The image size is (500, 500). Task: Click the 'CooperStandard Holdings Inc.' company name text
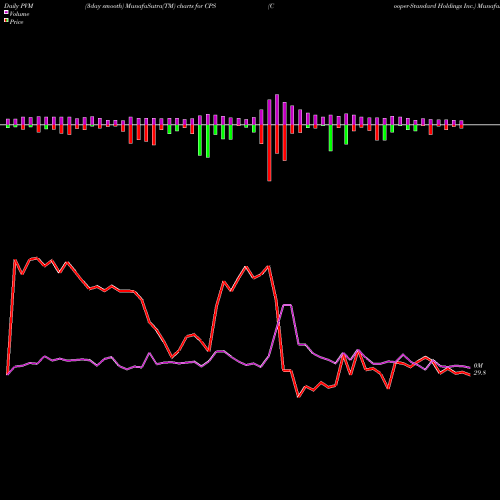click(x=434, y=6)
